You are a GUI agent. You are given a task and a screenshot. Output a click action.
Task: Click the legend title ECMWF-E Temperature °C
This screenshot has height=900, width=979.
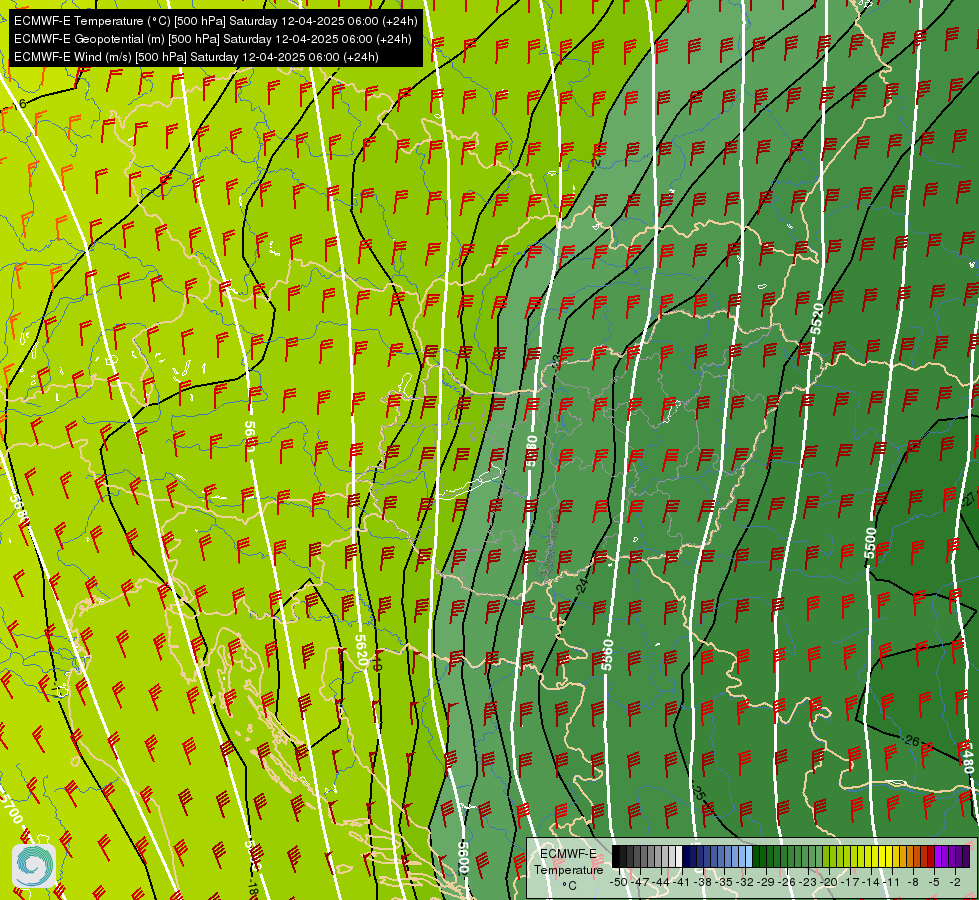(568, 869)
